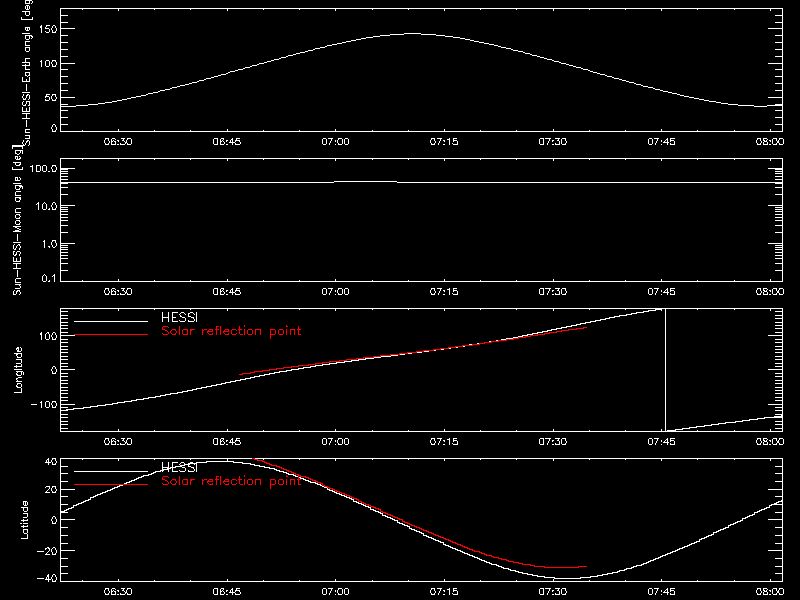Viewport: 800px width, 600px height.
Task: Click the -100 tick on Longitude axis
Action: (44, 405)
